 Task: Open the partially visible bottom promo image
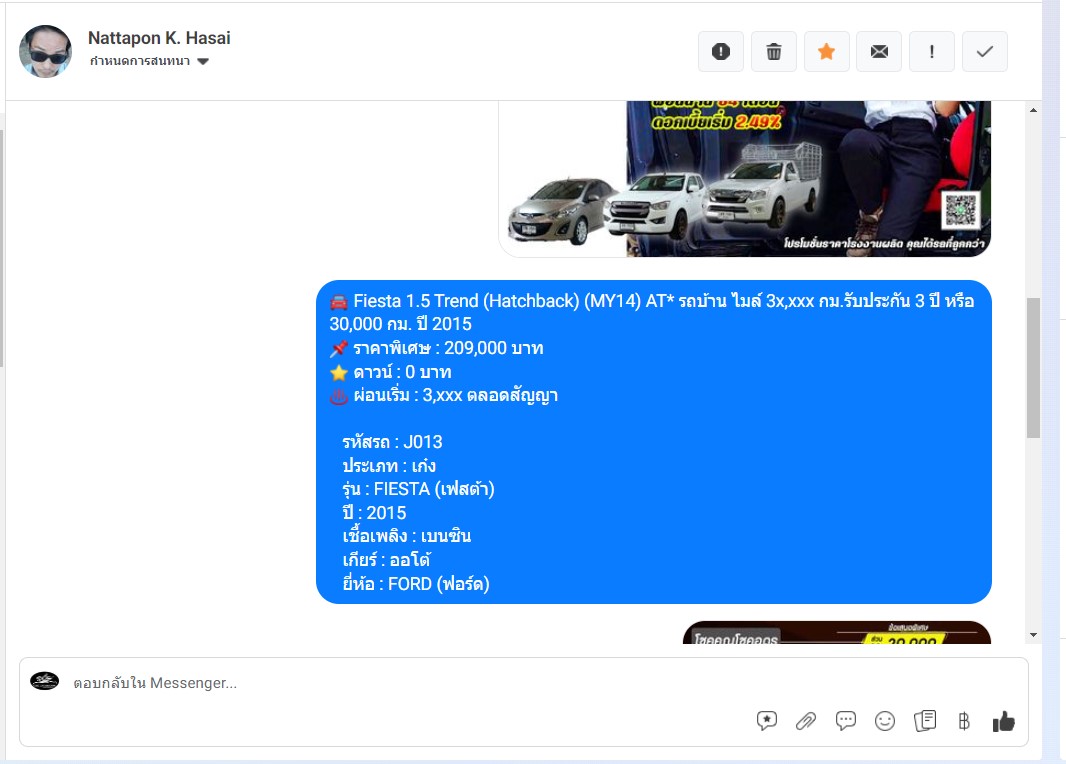pyautogui.click(x=837, y=632)
